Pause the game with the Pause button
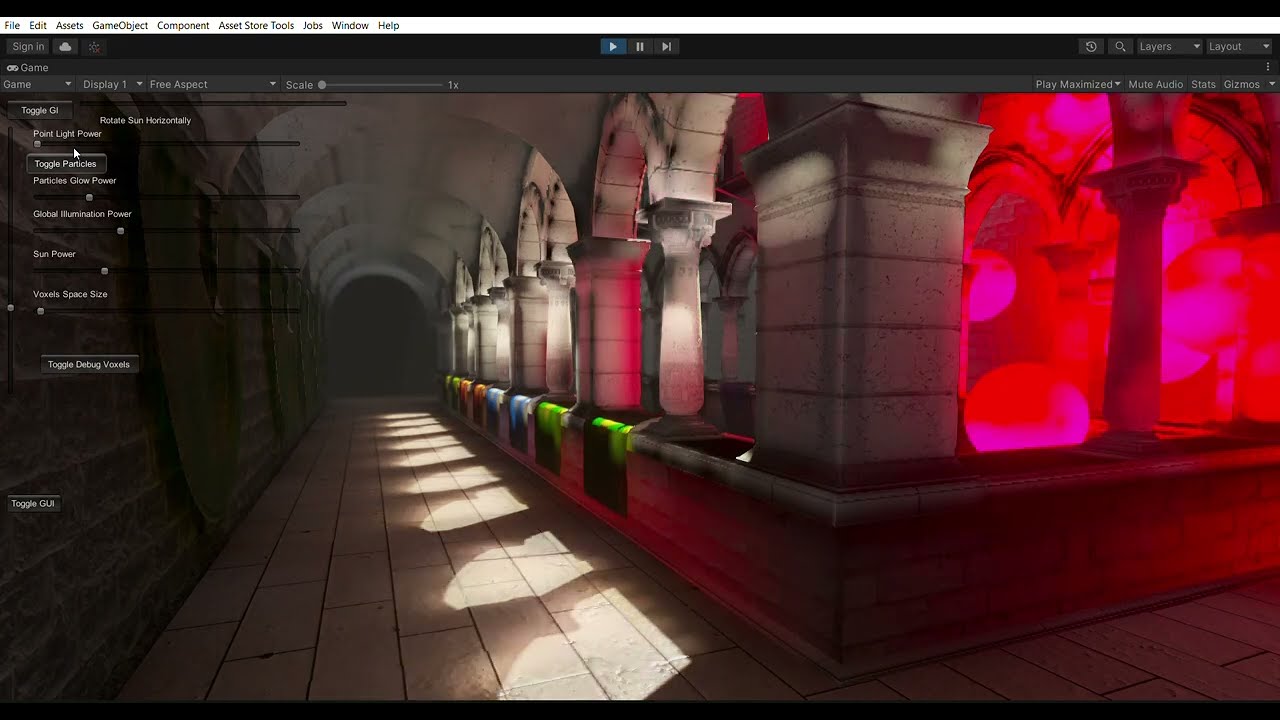The image size is (1280, 720). pos(640,46)
